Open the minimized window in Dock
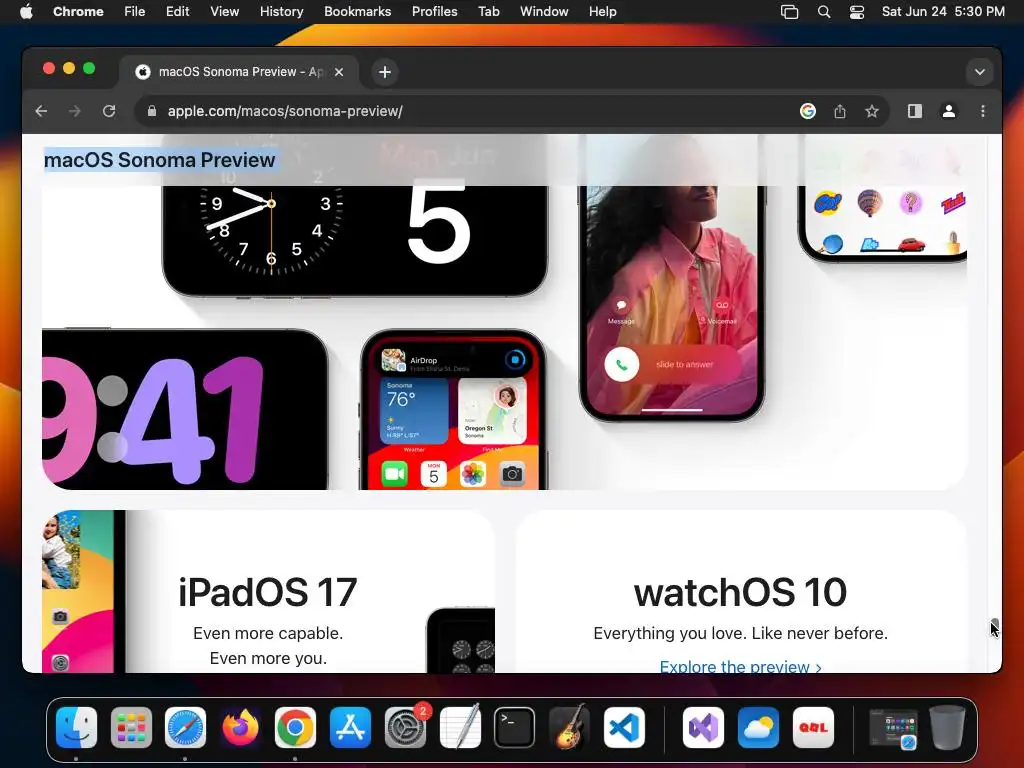 coord(893,728)
